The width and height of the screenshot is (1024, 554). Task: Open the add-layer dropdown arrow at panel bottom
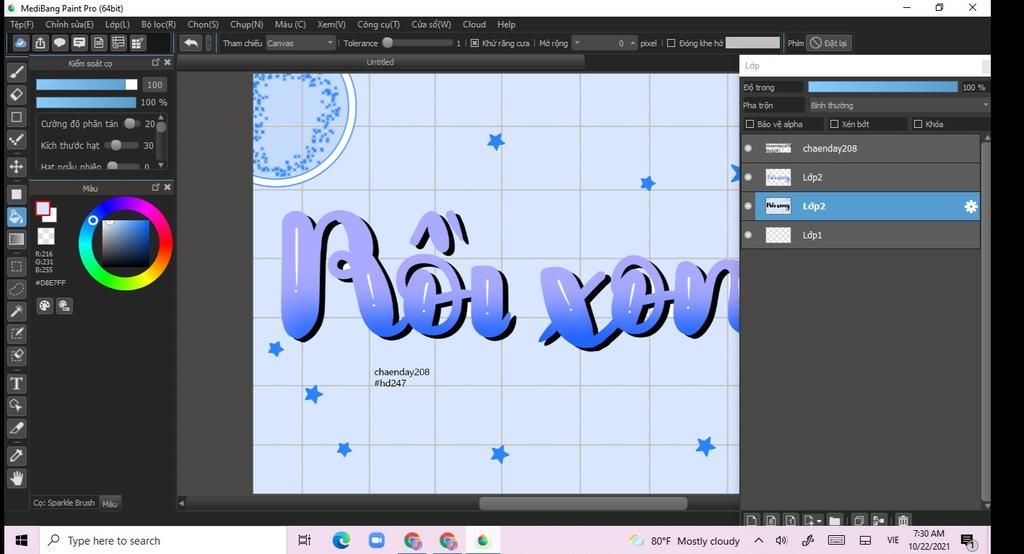pos(819,521)
